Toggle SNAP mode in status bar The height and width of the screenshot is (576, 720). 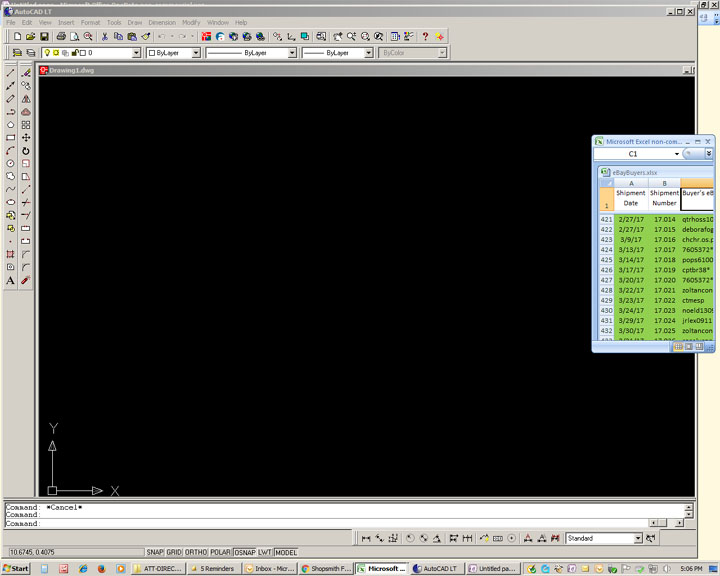pyautogui.click(x=155, y=552)
